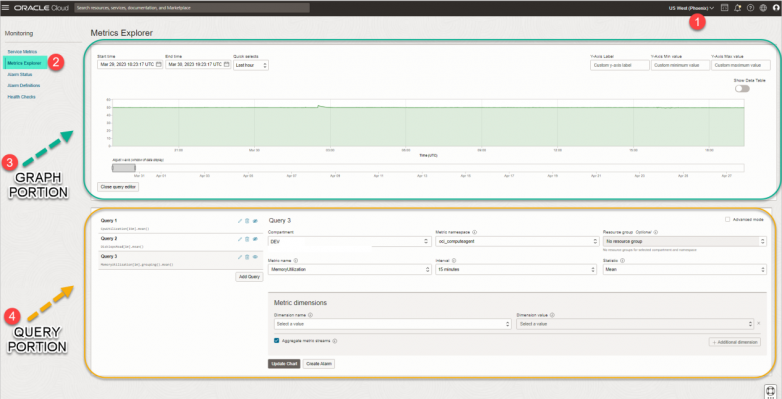Hide Query 3 using eye icon
The image size is (782, 399).
255,257
